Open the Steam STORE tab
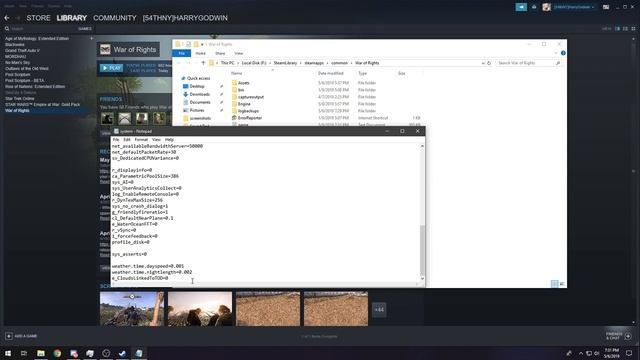This screenshot has width=640, height=360. pos(38,18)
